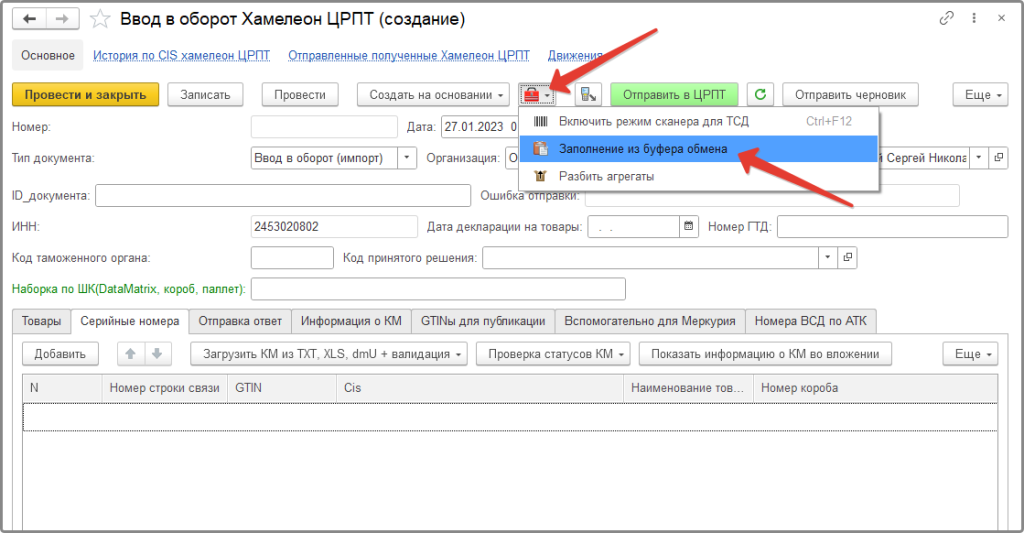
Task: Open the Информация о КМ tab
Action: click(x=351, y=321)
